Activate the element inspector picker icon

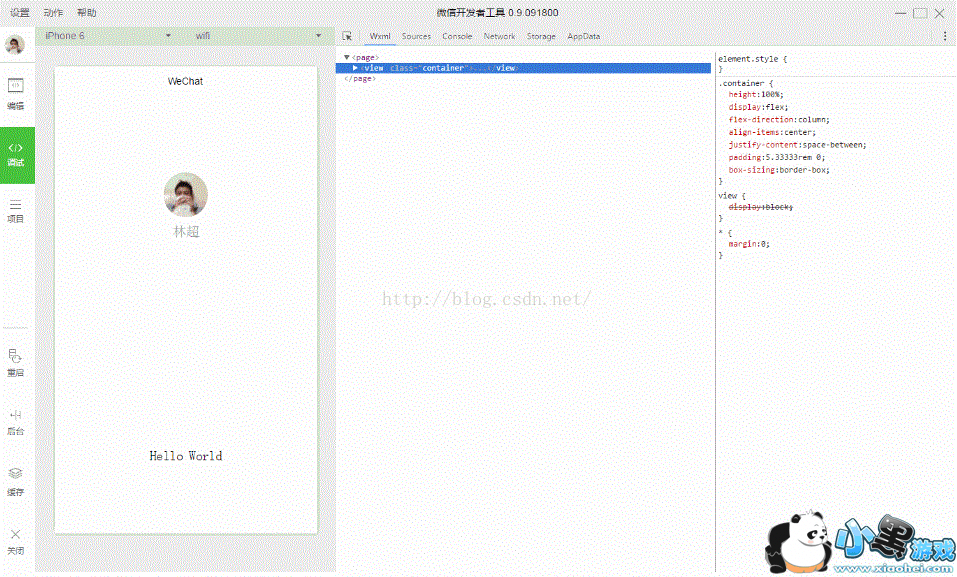point(347,36)
